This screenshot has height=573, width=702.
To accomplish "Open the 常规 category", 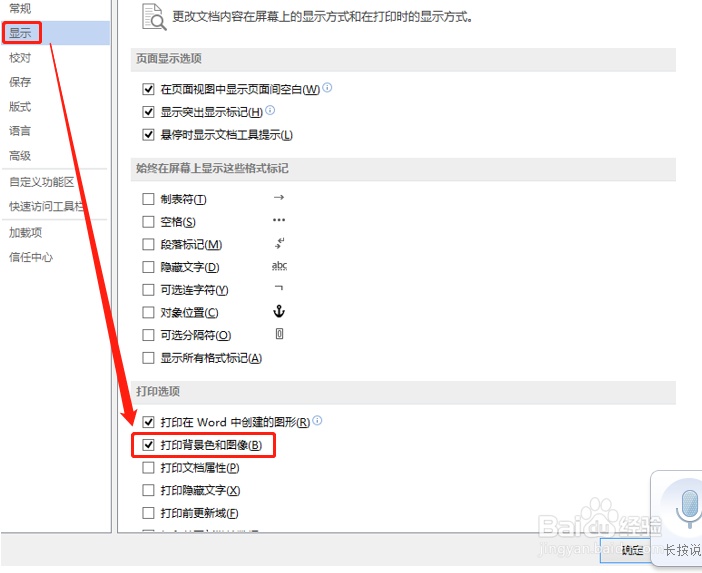I will pyautogui.click(x=20, y=9).
